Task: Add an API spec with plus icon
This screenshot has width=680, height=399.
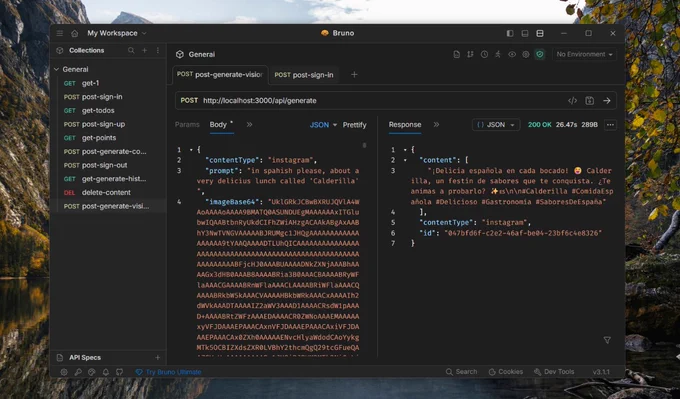Action: (158, 358)
